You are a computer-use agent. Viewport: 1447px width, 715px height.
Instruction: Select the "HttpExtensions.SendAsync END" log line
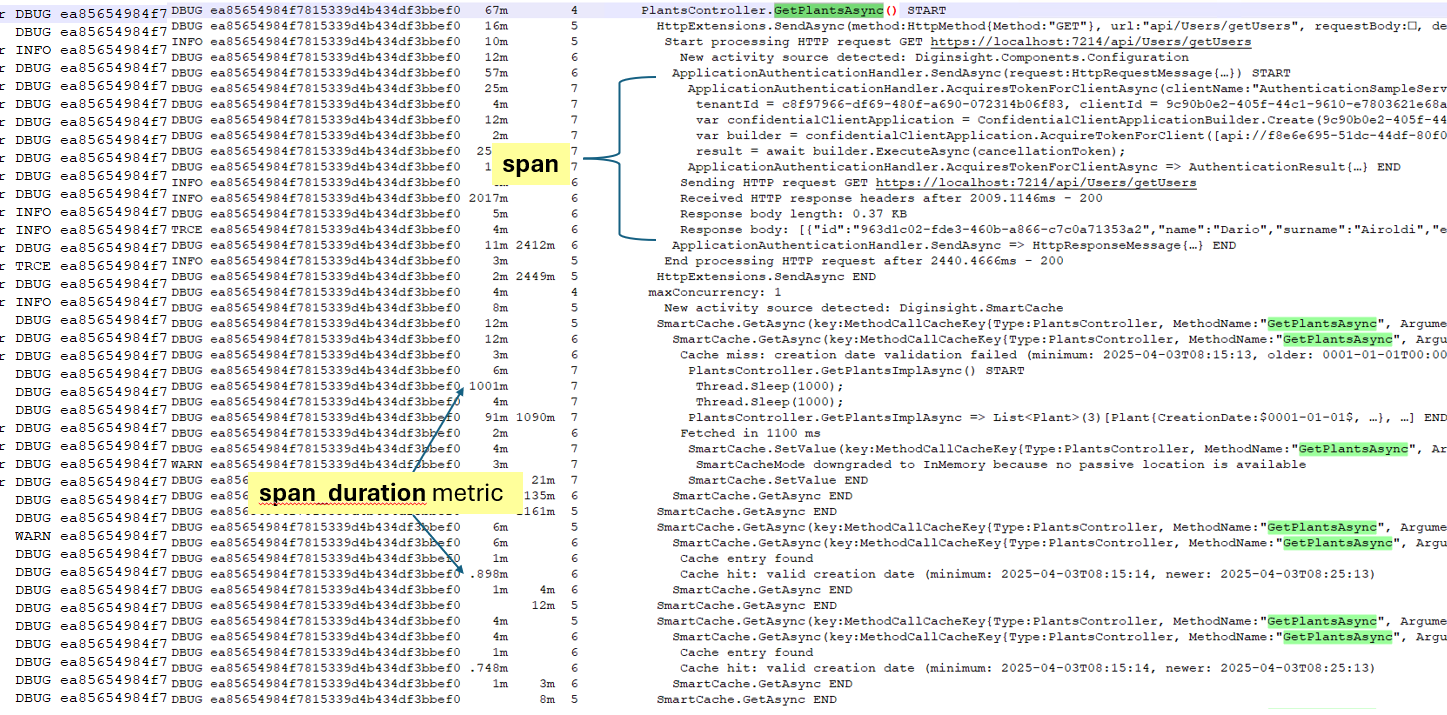pos(766,276)
